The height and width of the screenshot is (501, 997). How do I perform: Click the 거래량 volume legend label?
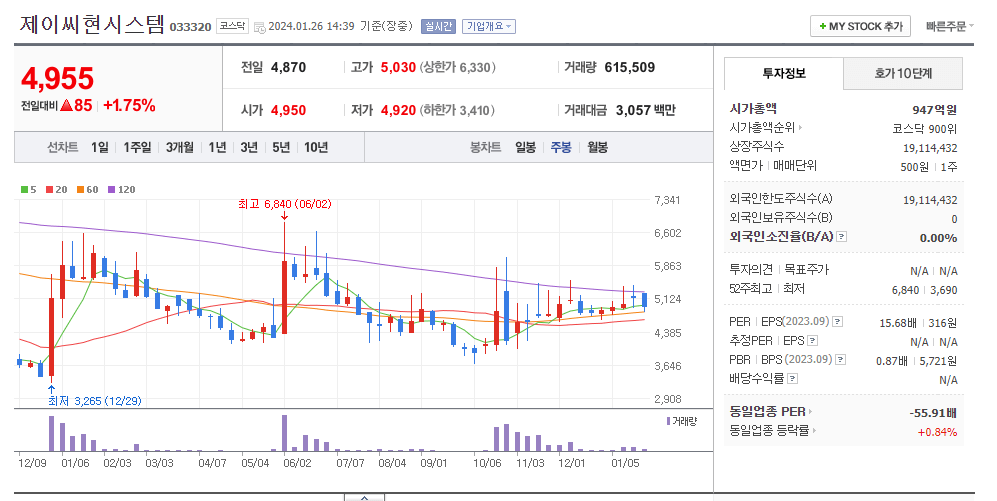682,422
